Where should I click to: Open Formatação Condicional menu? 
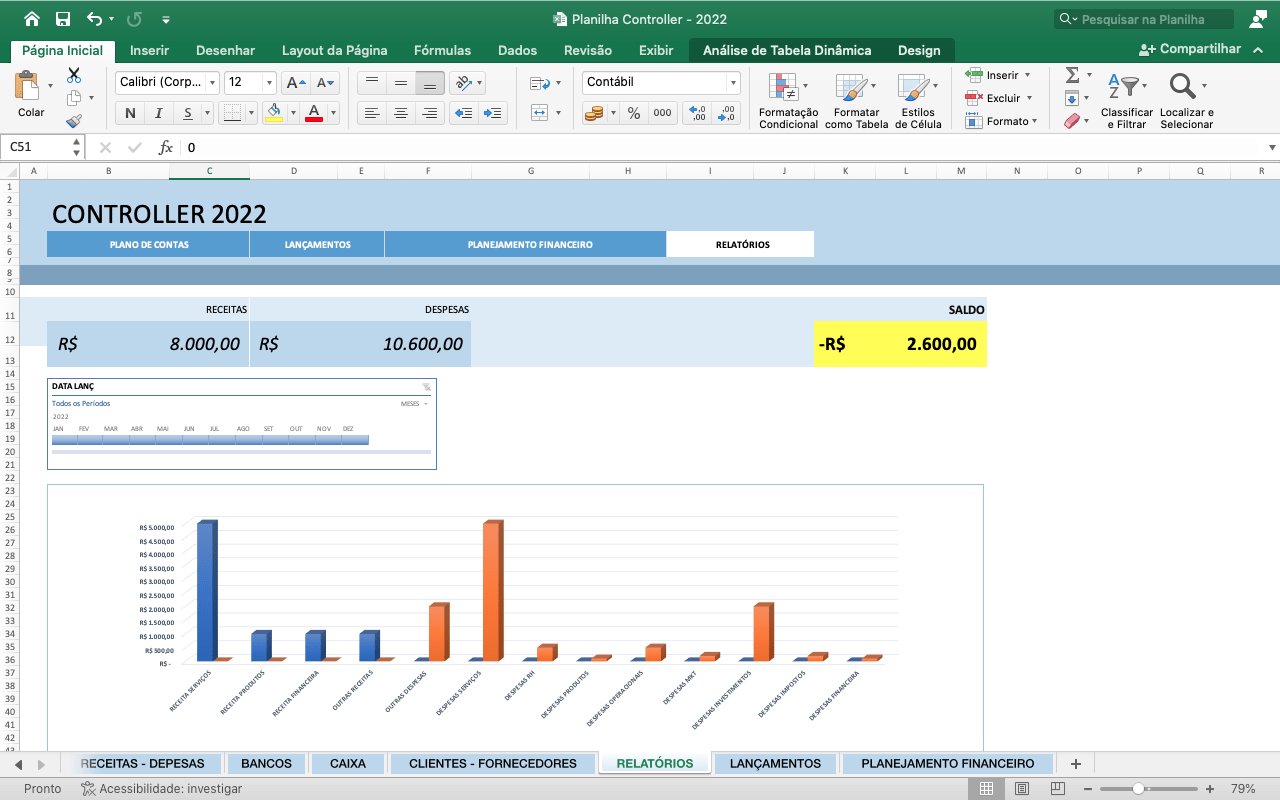[788, 100]
